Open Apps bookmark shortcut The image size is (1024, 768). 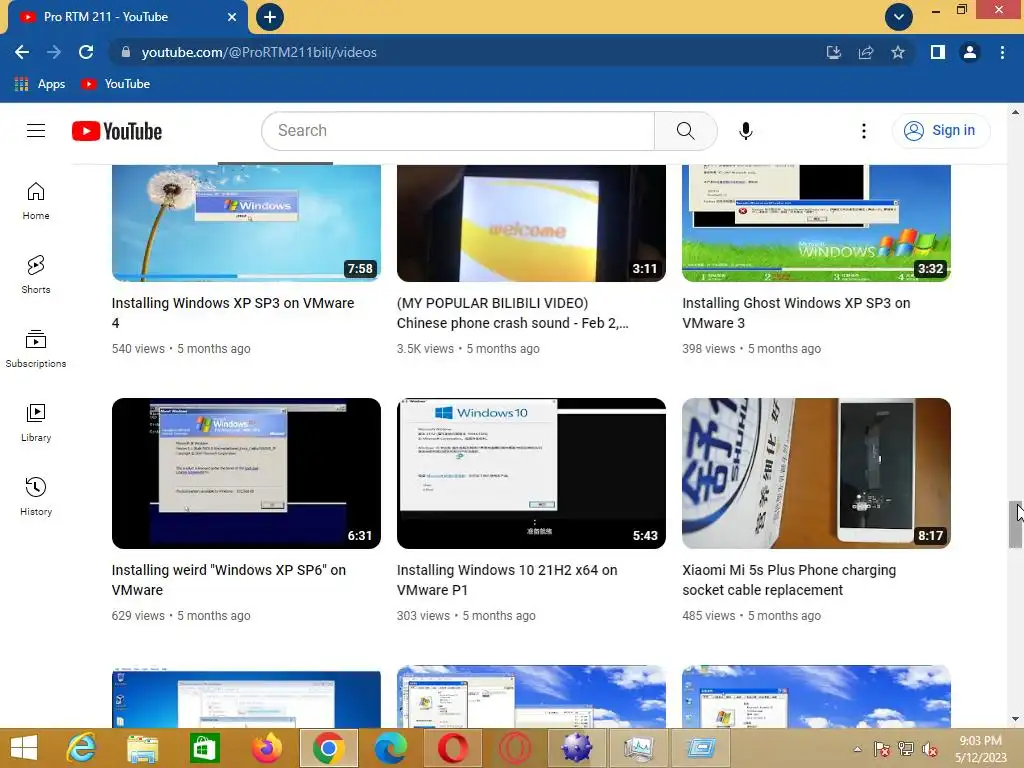(x=40, y=84)
